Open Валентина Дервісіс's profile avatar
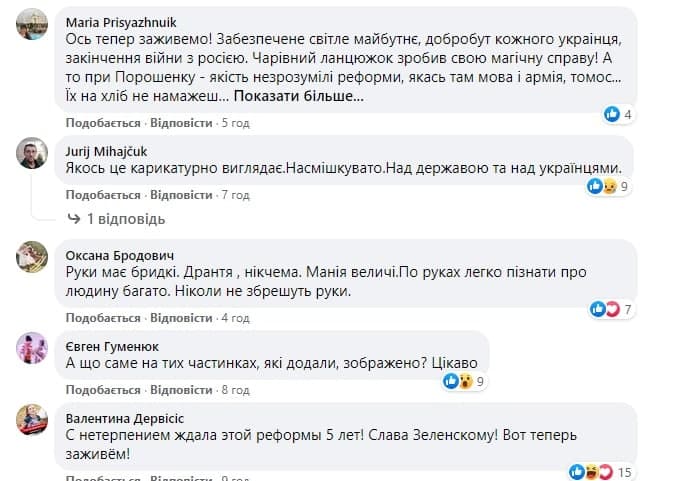The width and height of the screenshot is (679, 481). [x=33, y=420]
